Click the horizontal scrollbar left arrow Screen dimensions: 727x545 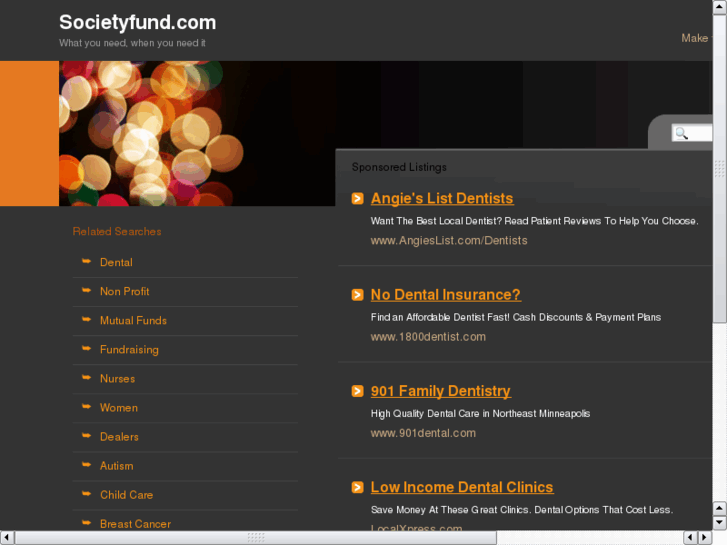tap(7, 538)
